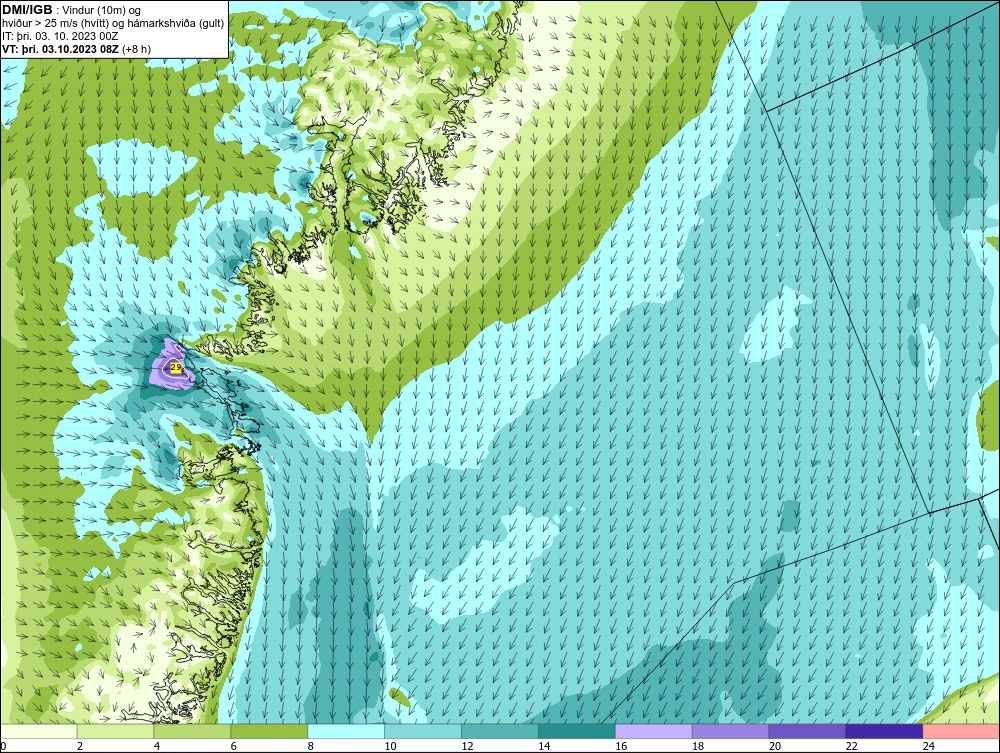
Task: Select the 4–6 m/s green legend swatch
Action: click(192, 731)
